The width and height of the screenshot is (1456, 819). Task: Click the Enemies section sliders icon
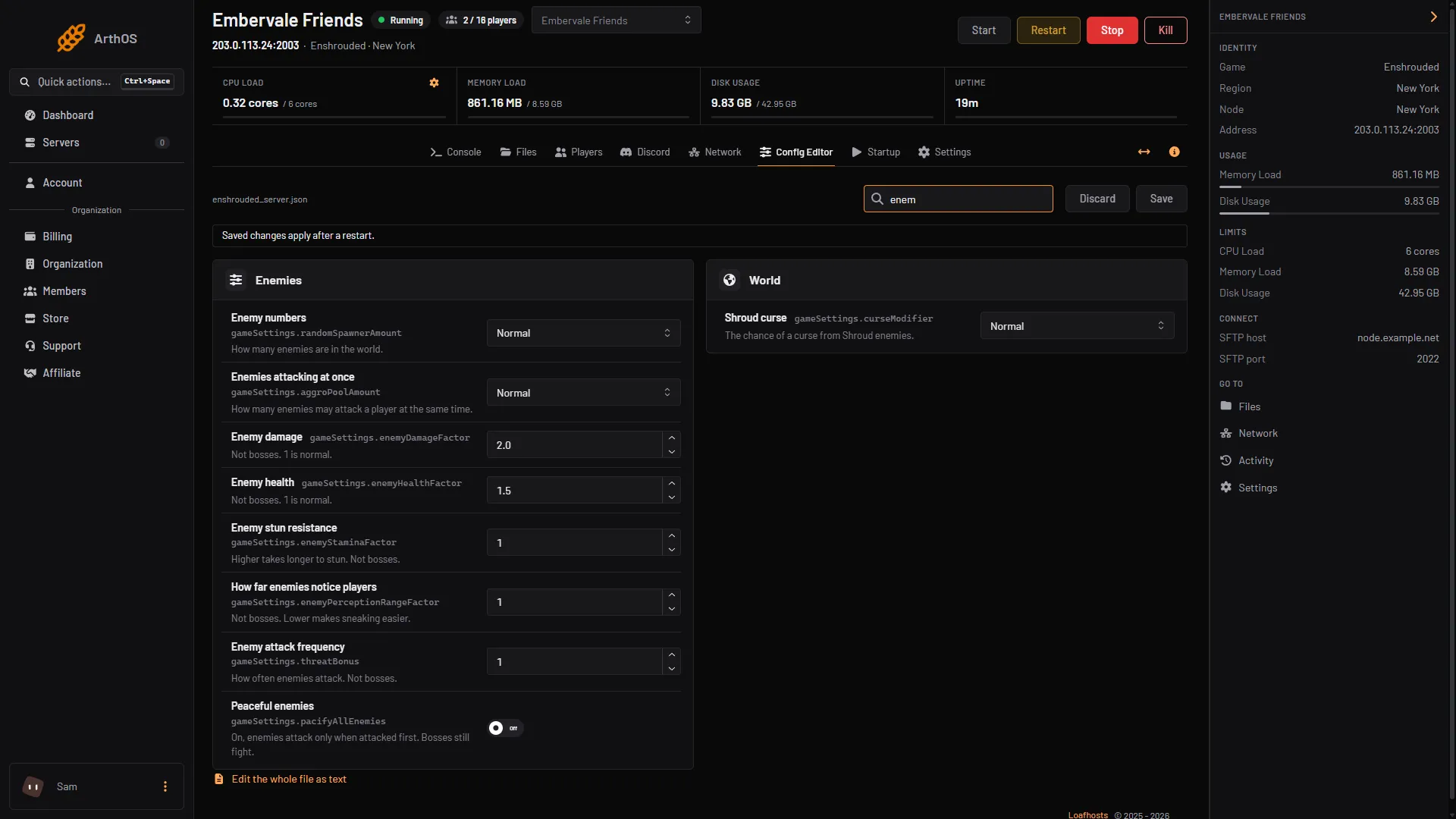click(236, 280)
